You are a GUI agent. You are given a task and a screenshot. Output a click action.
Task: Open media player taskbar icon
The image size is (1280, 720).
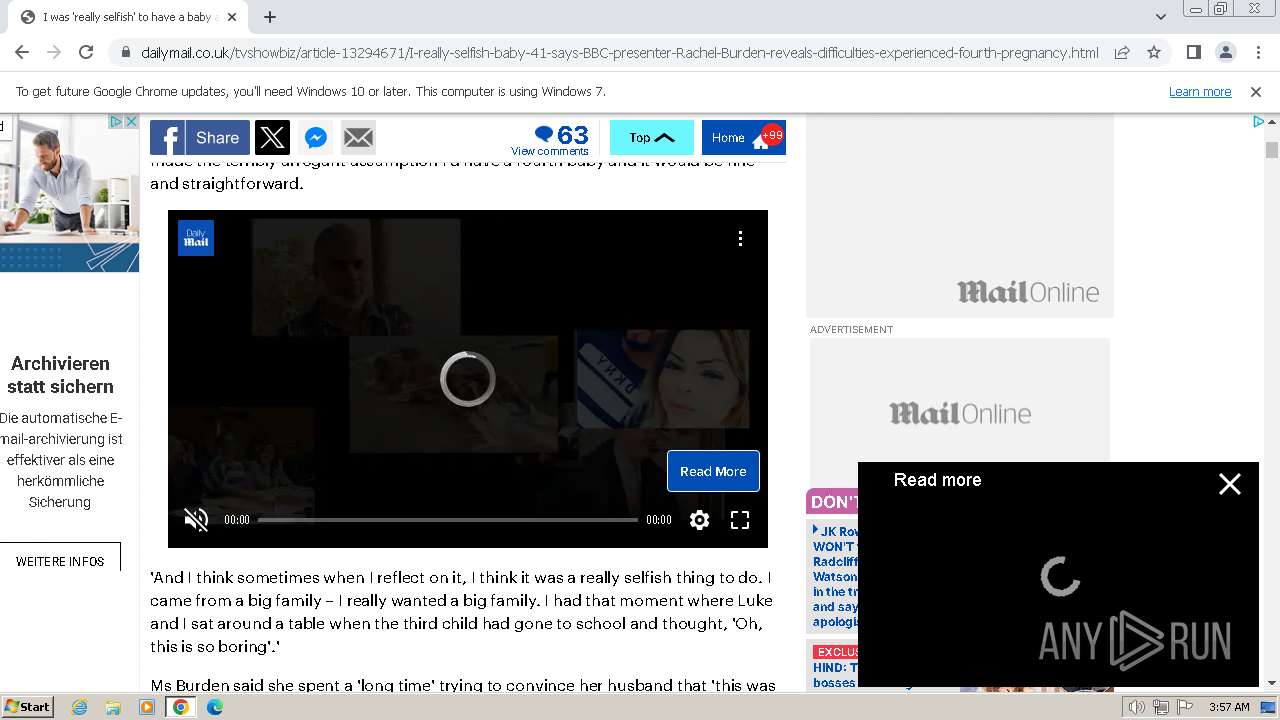tap(147, 707)
